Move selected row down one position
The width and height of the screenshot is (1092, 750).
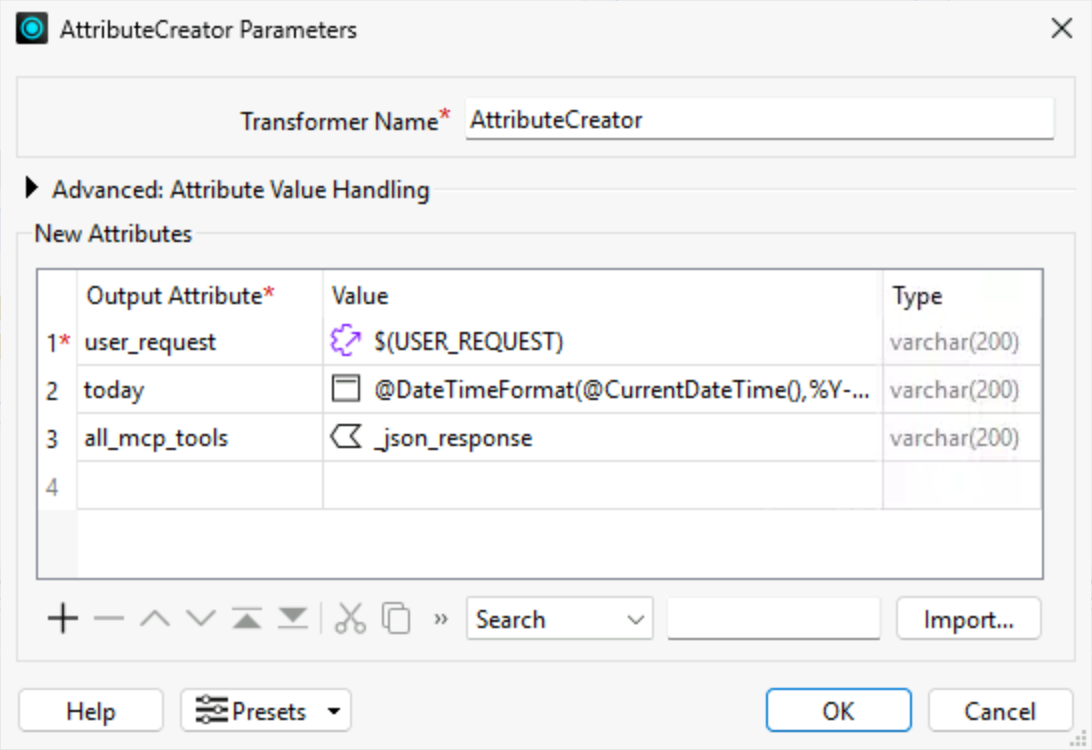click(x=201, y=618)
